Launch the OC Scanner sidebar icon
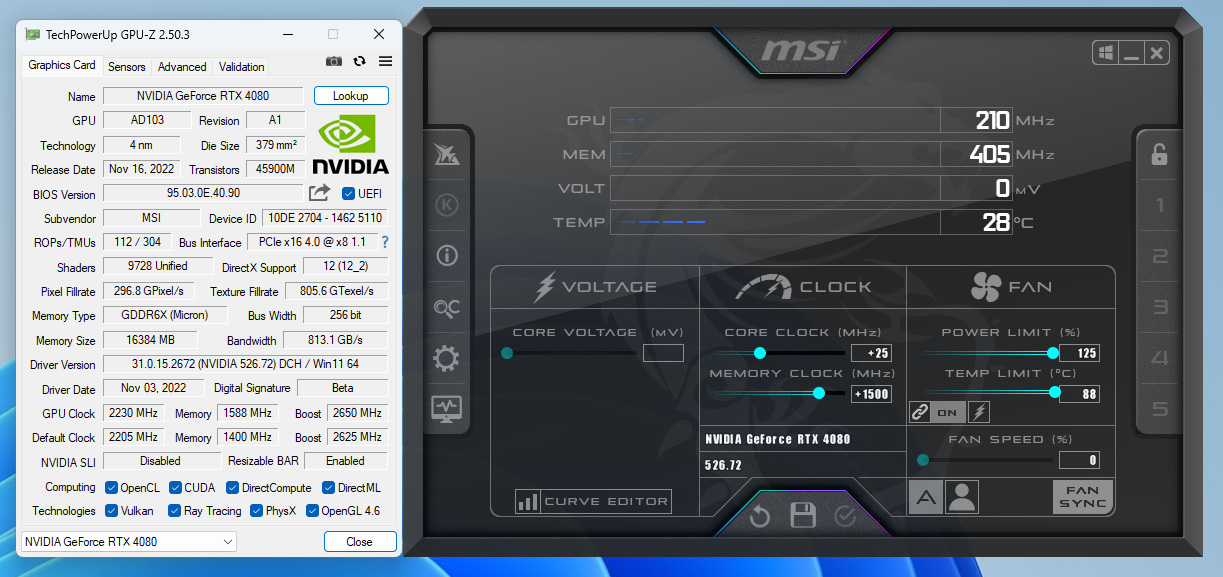Screen dimensions: 1223x577 pyautogui.click(x=446, y=308)
